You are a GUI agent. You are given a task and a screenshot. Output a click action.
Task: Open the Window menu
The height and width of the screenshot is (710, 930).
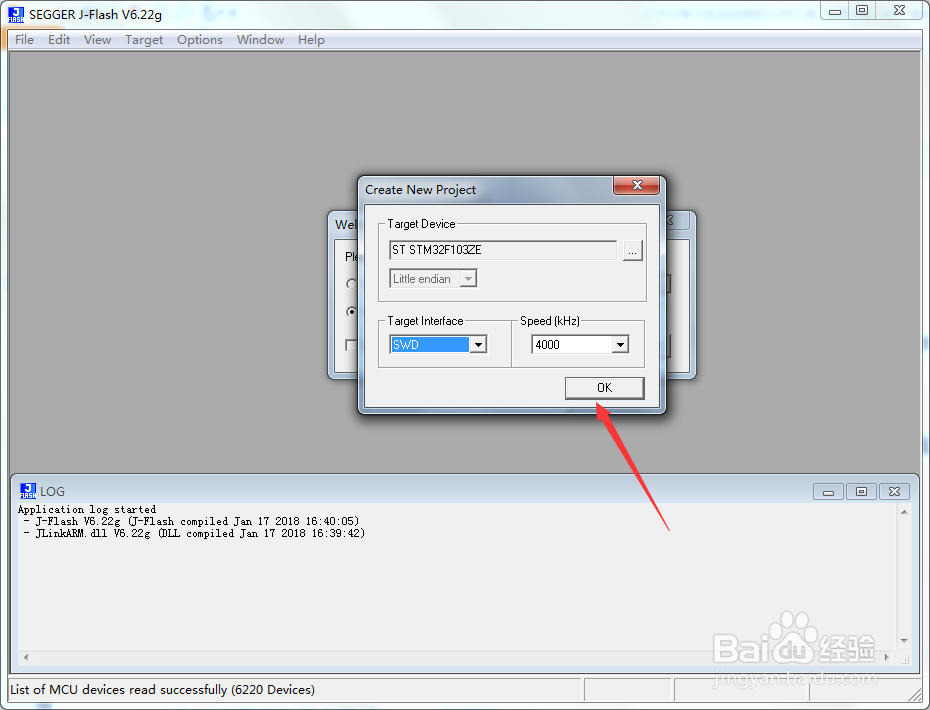[x=260, y=40]
